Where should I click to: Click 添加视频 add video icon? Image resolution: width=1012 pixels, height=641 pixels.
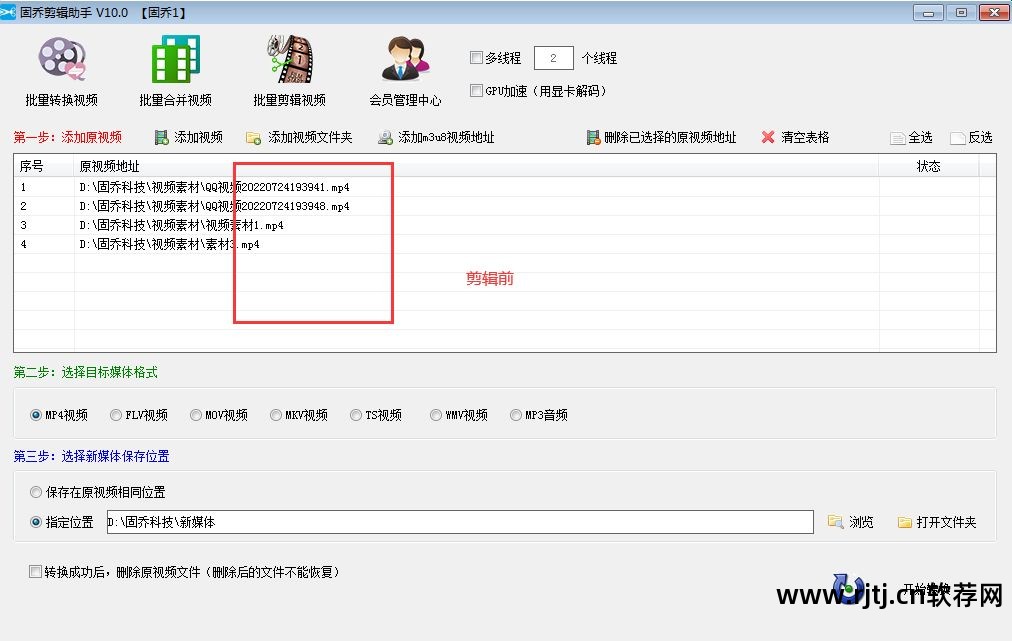161,137
